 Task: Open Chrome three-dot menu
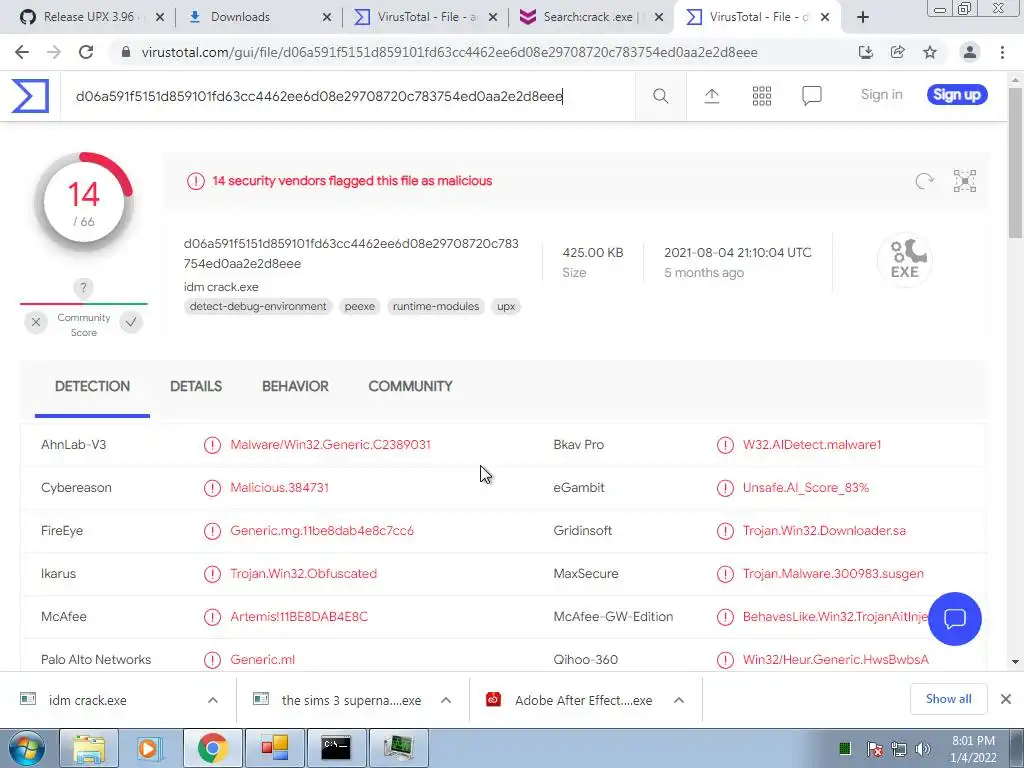1002,52
